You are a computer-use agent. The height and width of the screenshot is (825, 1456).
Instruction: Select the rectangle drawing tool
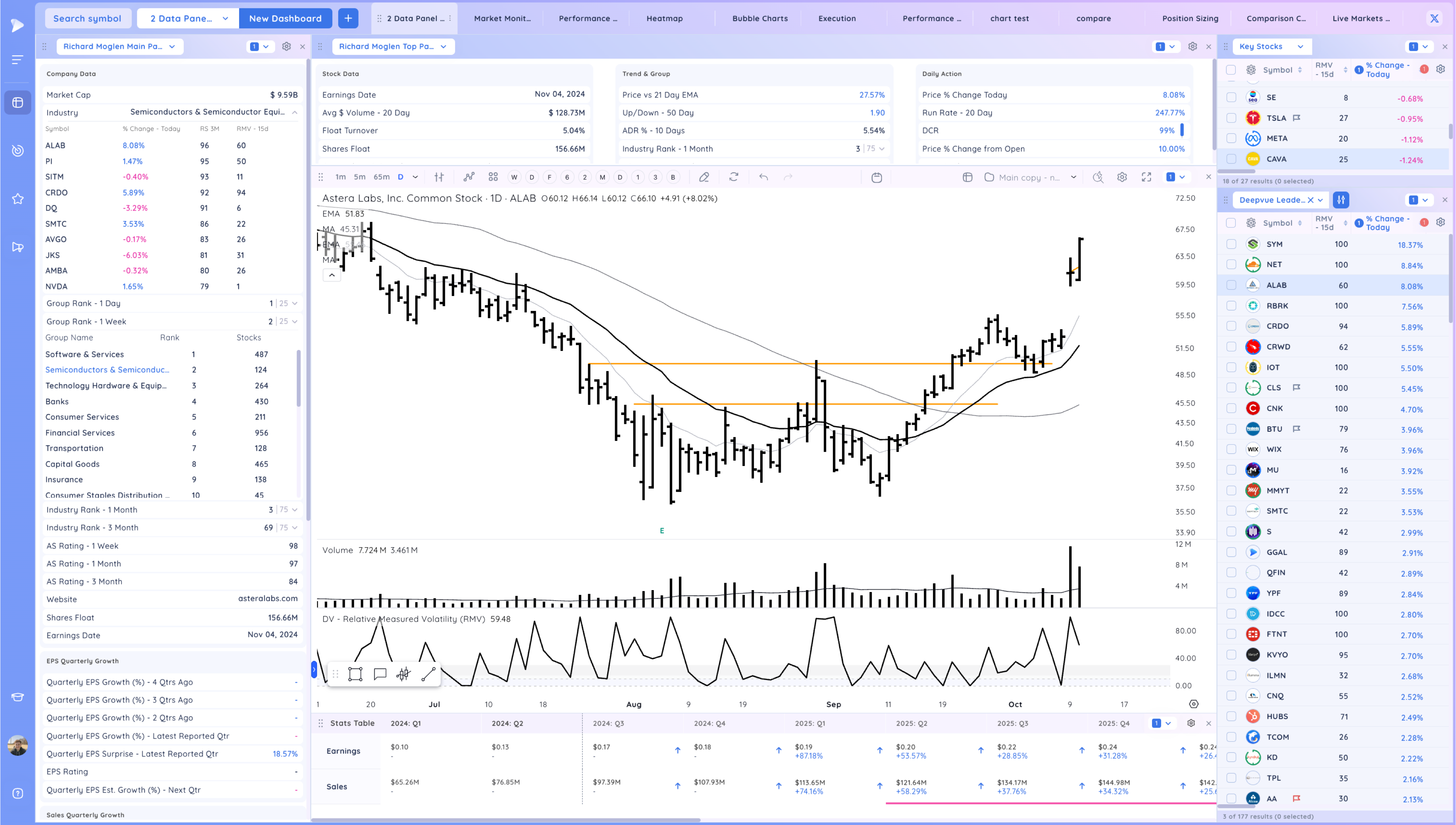pos(355,674)
